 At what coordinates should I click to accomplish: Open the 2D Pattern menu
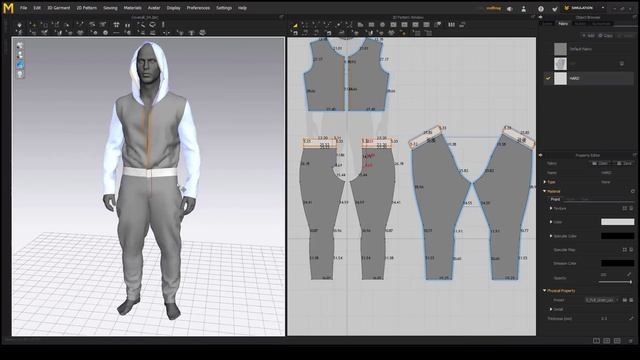87,8
